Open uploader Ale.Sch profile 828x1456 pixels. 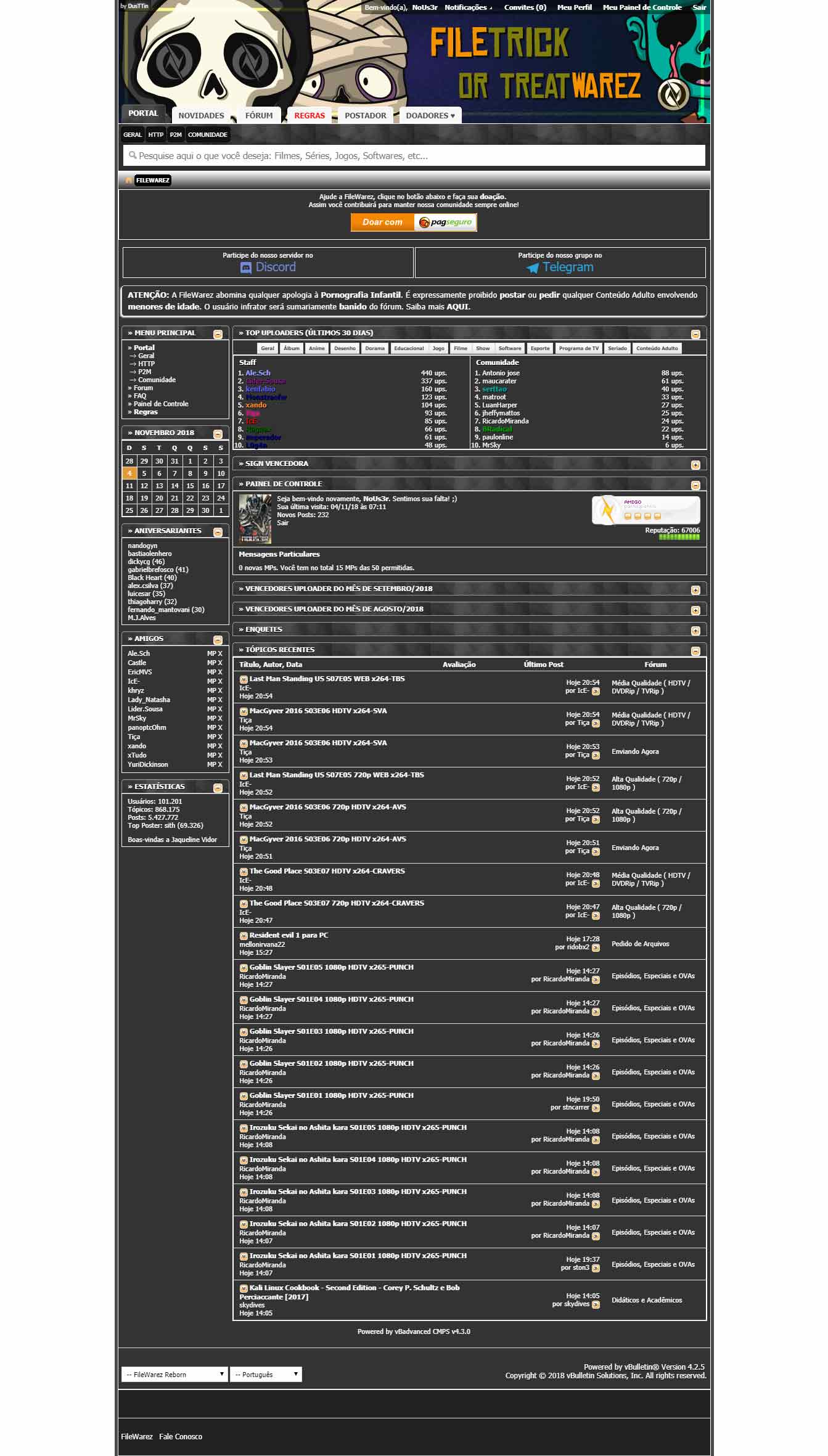258,373
